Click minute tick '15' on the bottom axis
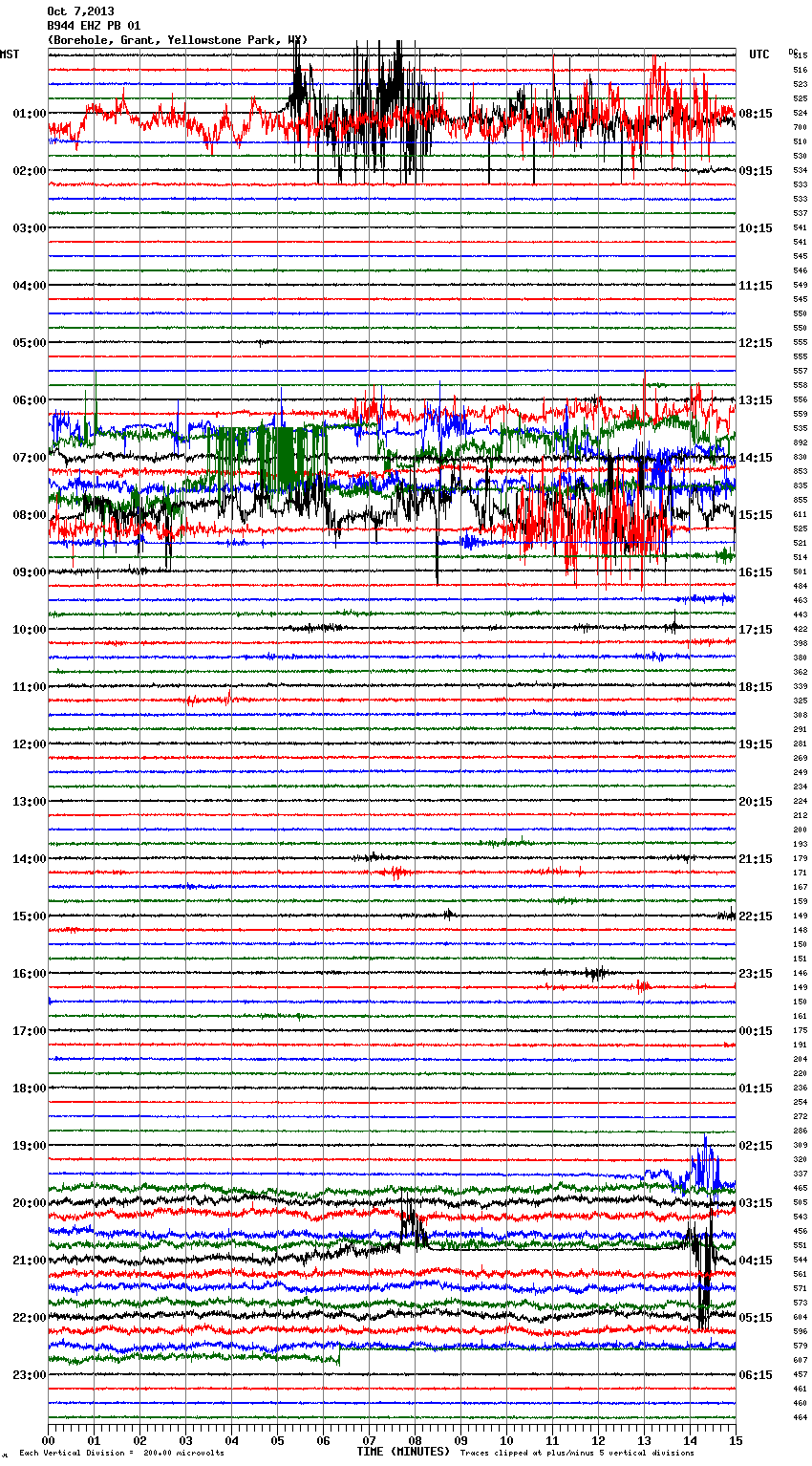This screenshot has height=1466, width=812. [736, 1440]
